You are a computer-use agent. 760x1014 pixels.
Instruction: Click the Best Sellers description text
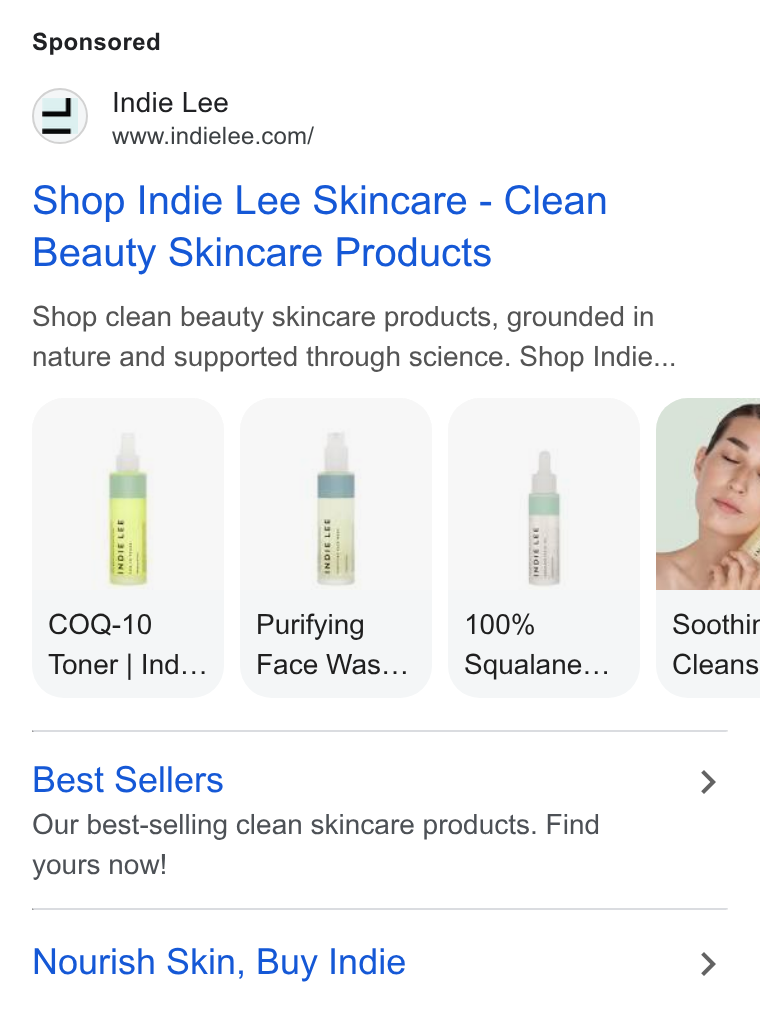pos(316,845)
